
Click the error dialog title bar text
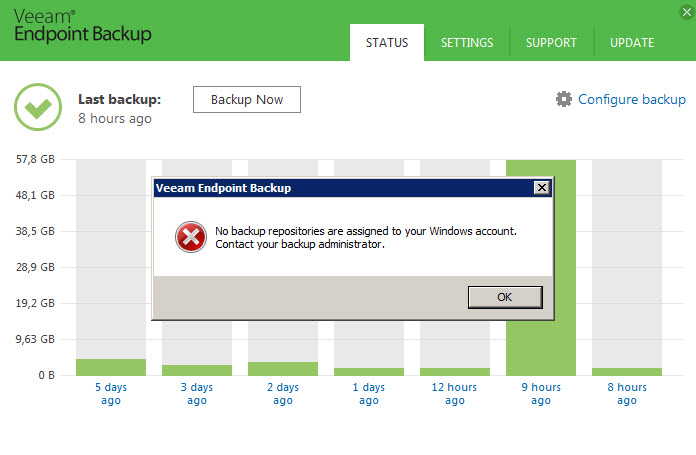pyautogui.click(x=223, y=188)
